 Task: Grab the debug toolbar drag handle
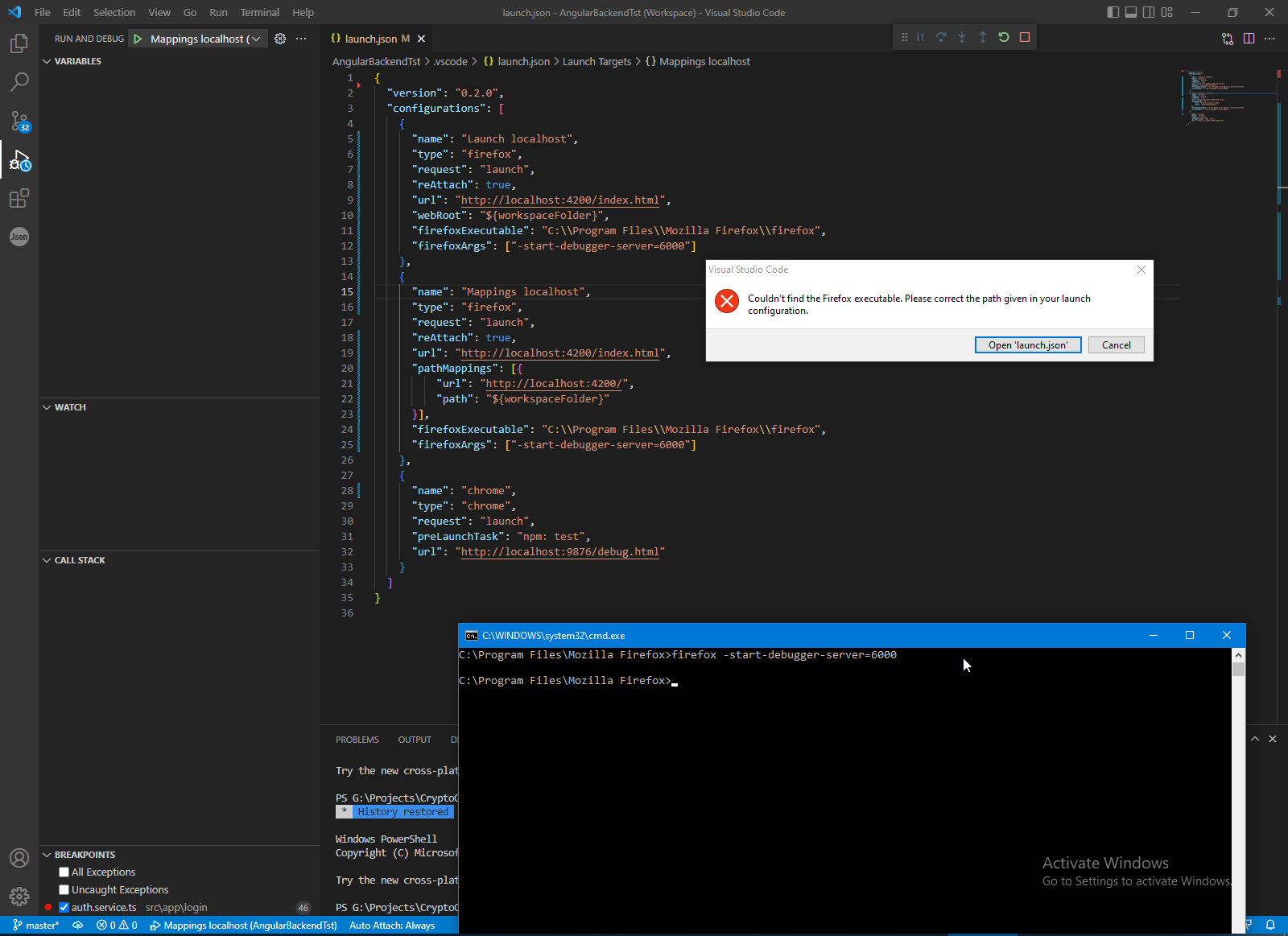pos(904,37)
